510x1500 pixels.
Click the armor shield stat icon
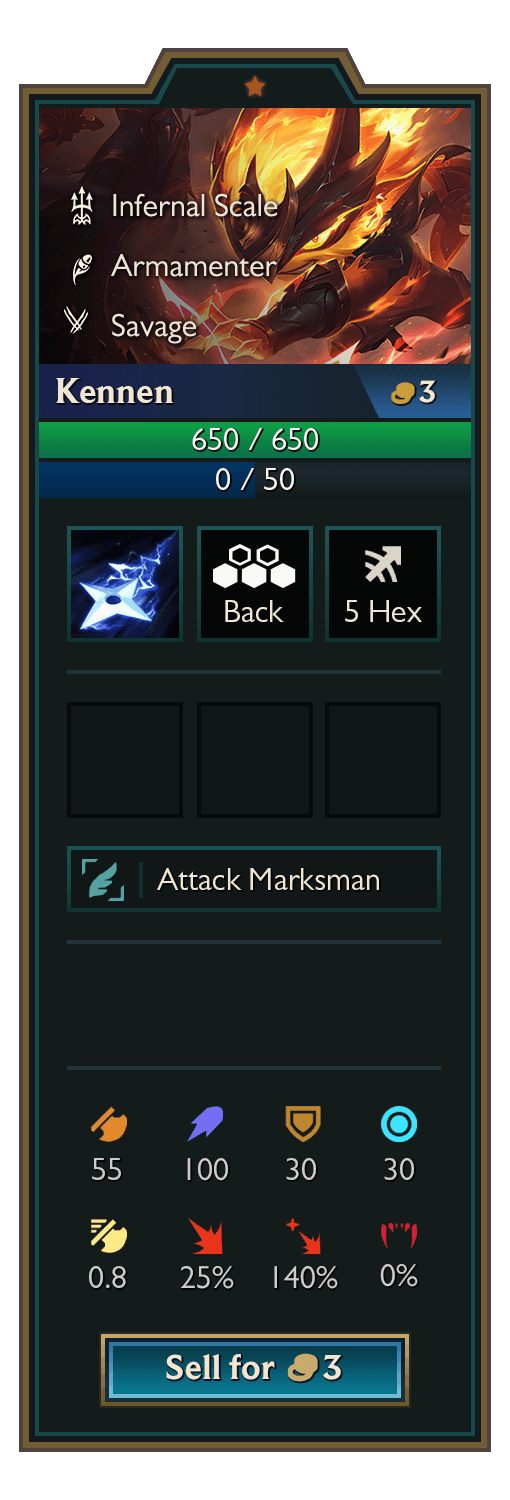302,1125
